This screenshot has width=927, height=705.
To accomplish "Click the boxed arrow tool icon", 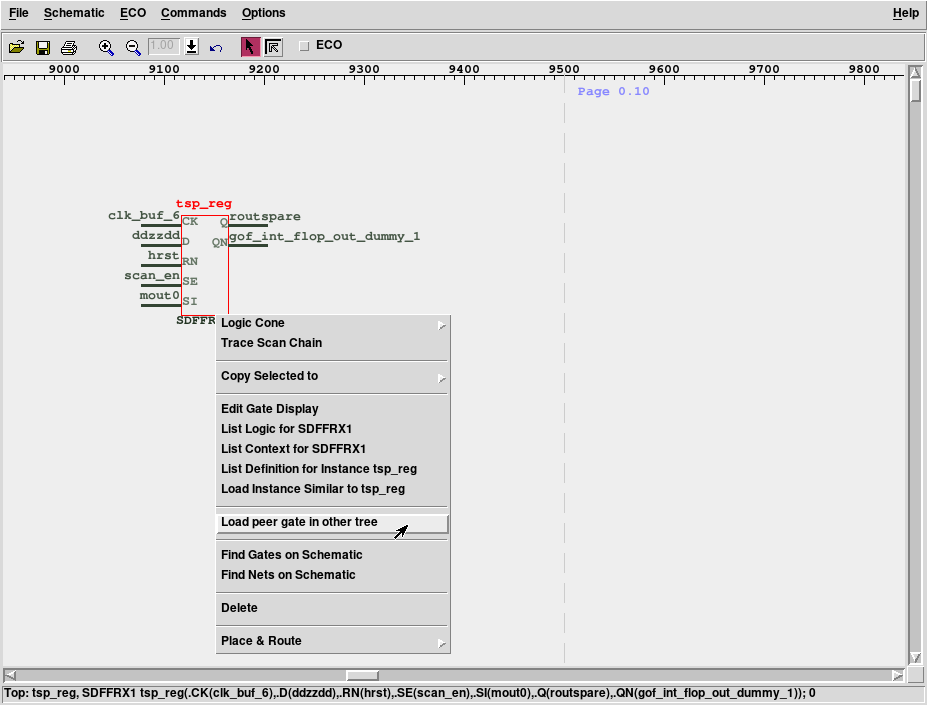I will [x=273, y=47].
